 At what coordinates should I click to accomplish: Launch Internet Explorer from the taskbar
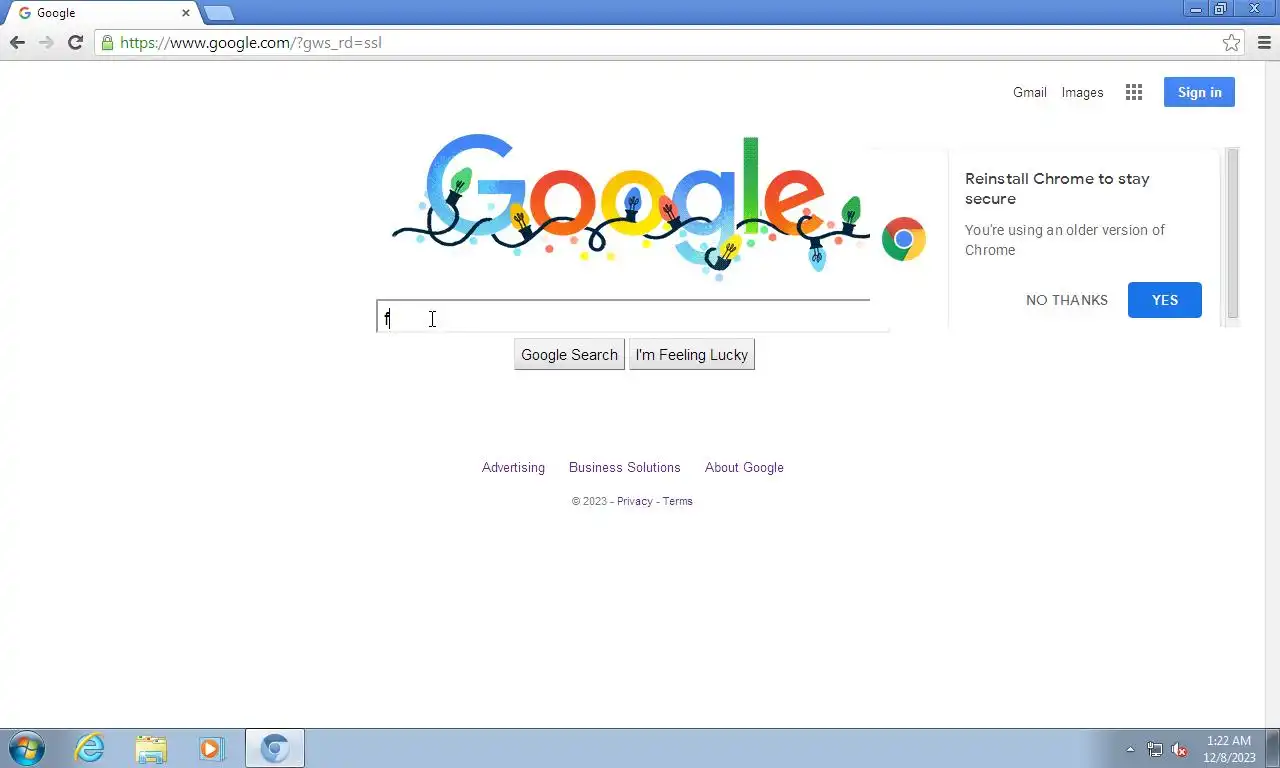tap(90, 748)
